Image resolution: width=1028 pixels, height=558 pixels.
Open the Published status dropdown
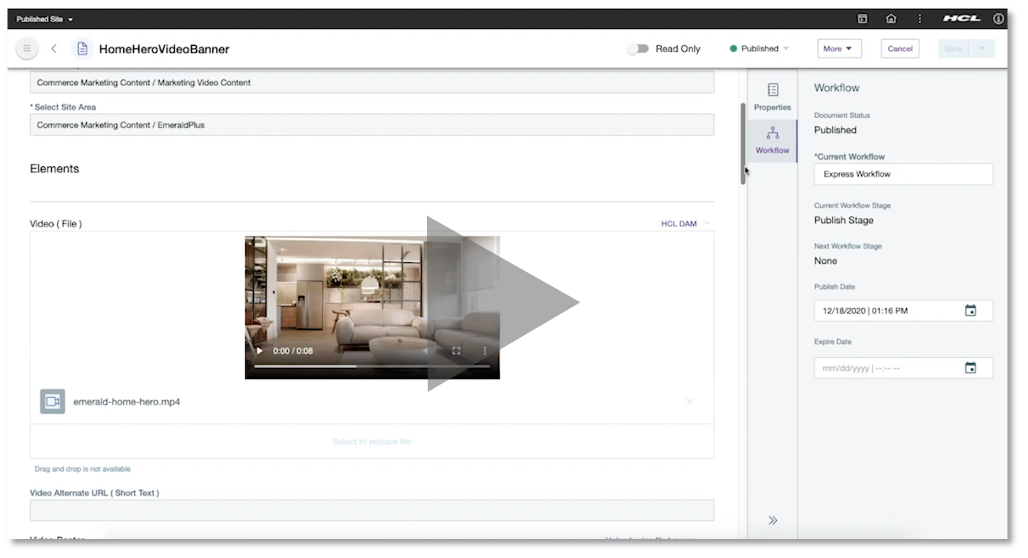coord(759,49)
